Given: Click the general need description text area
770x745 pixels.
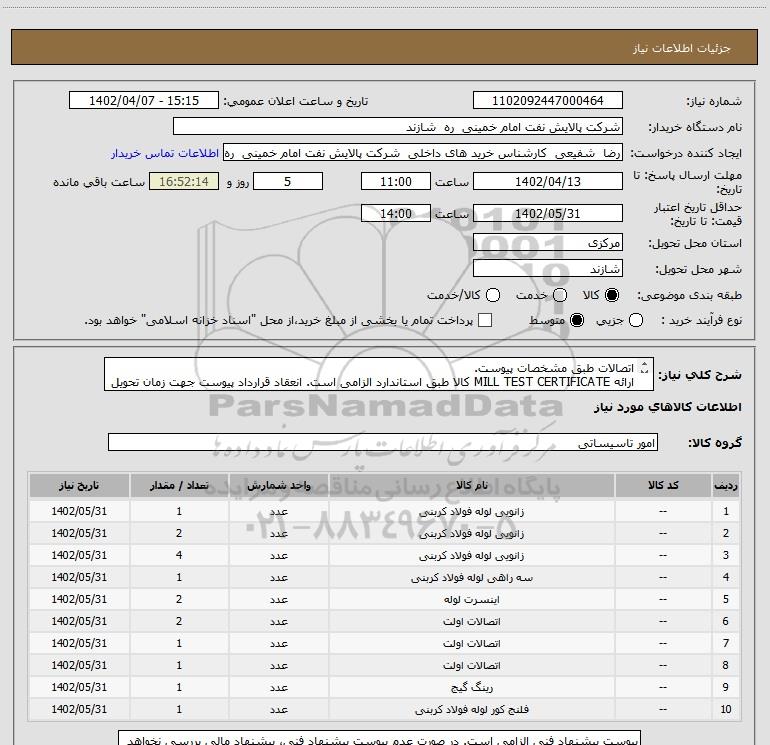Looking at the screenshot, I should (379, 375).
